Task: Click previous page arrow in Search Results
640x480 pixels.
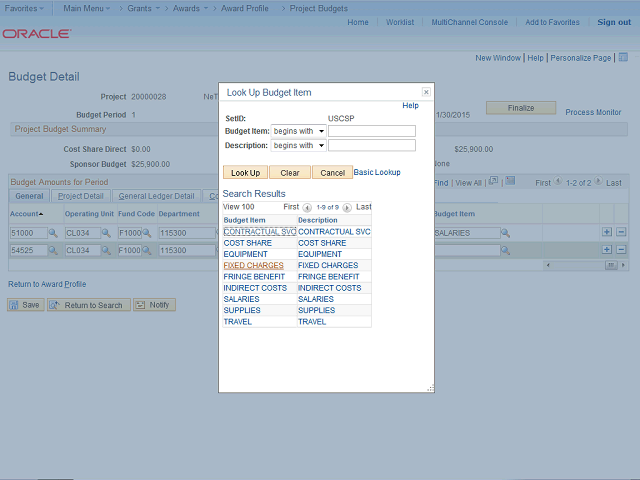Action: (307, 207)
